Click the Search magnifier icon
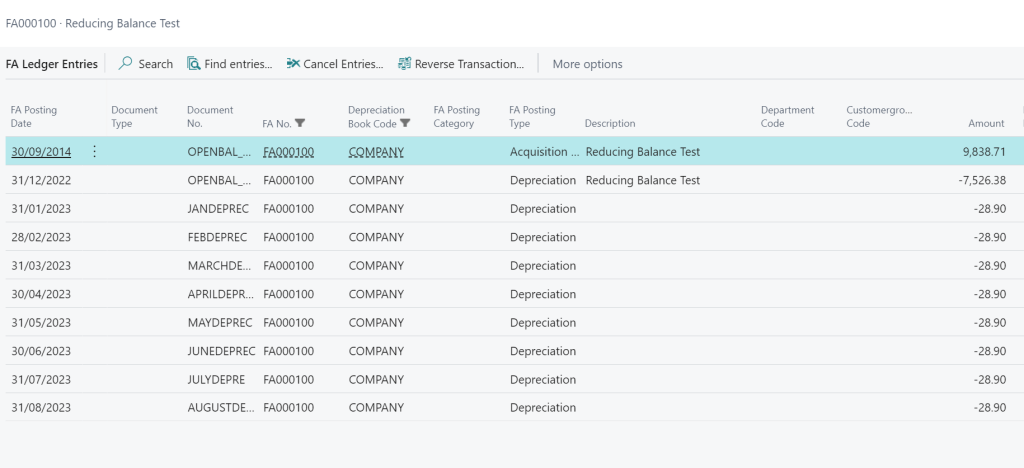Screen dimensions: 1024x468 126,64
